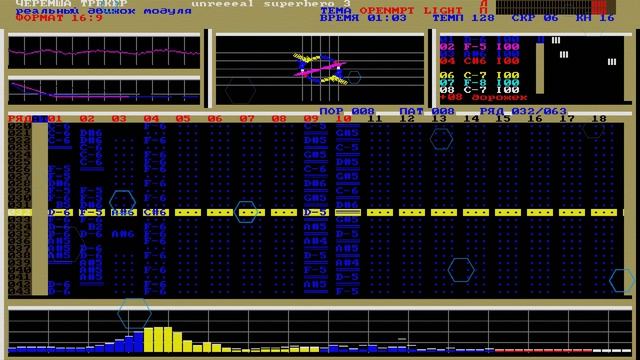Select channel 05 column header
Screen dimensions: 640x360
click(183, 119)
